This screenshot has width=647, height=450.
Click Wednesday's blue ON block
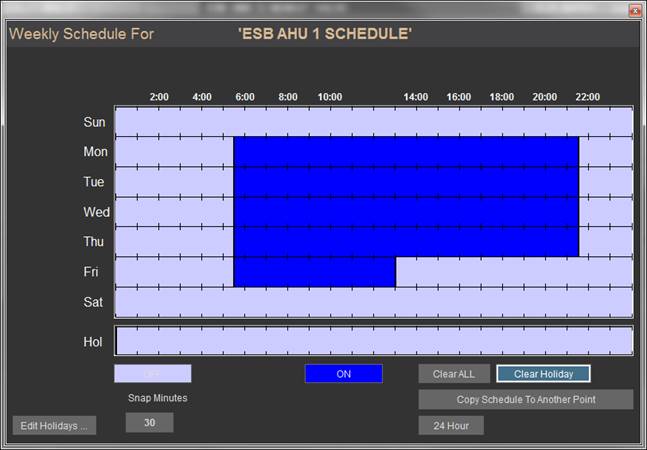405,212
